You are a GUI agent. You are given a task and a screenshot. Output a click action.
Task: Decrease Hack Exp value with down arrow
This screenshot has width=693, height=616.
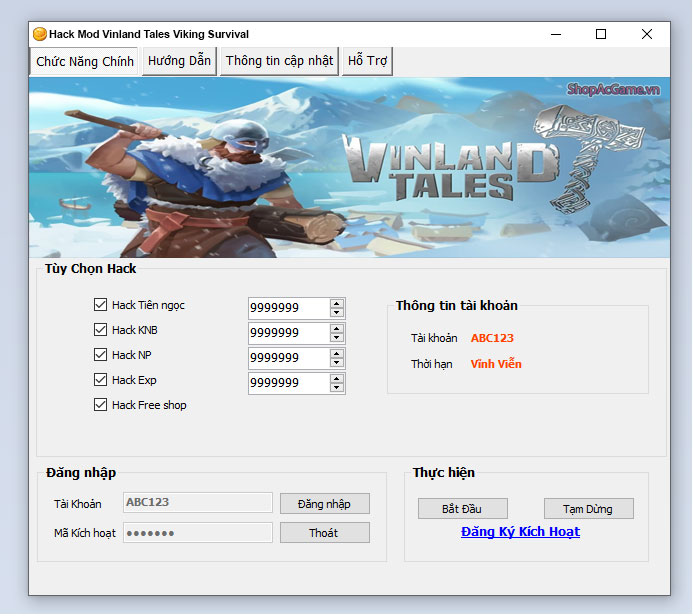tap(337, 388)
